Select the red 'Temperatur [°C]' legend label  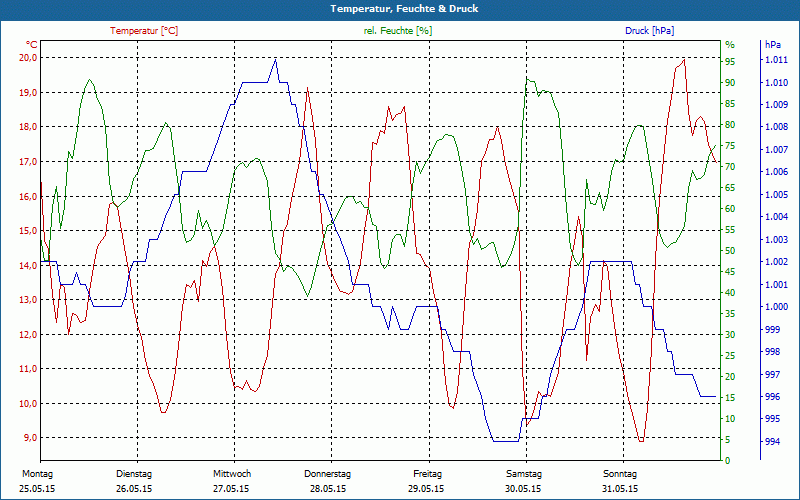pos(144,31)
